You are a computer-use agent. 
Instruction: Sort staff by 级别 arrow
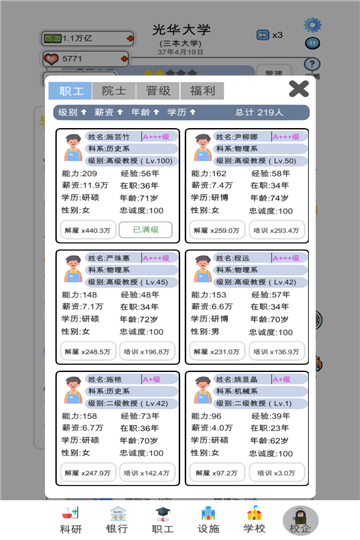(83, 112)
